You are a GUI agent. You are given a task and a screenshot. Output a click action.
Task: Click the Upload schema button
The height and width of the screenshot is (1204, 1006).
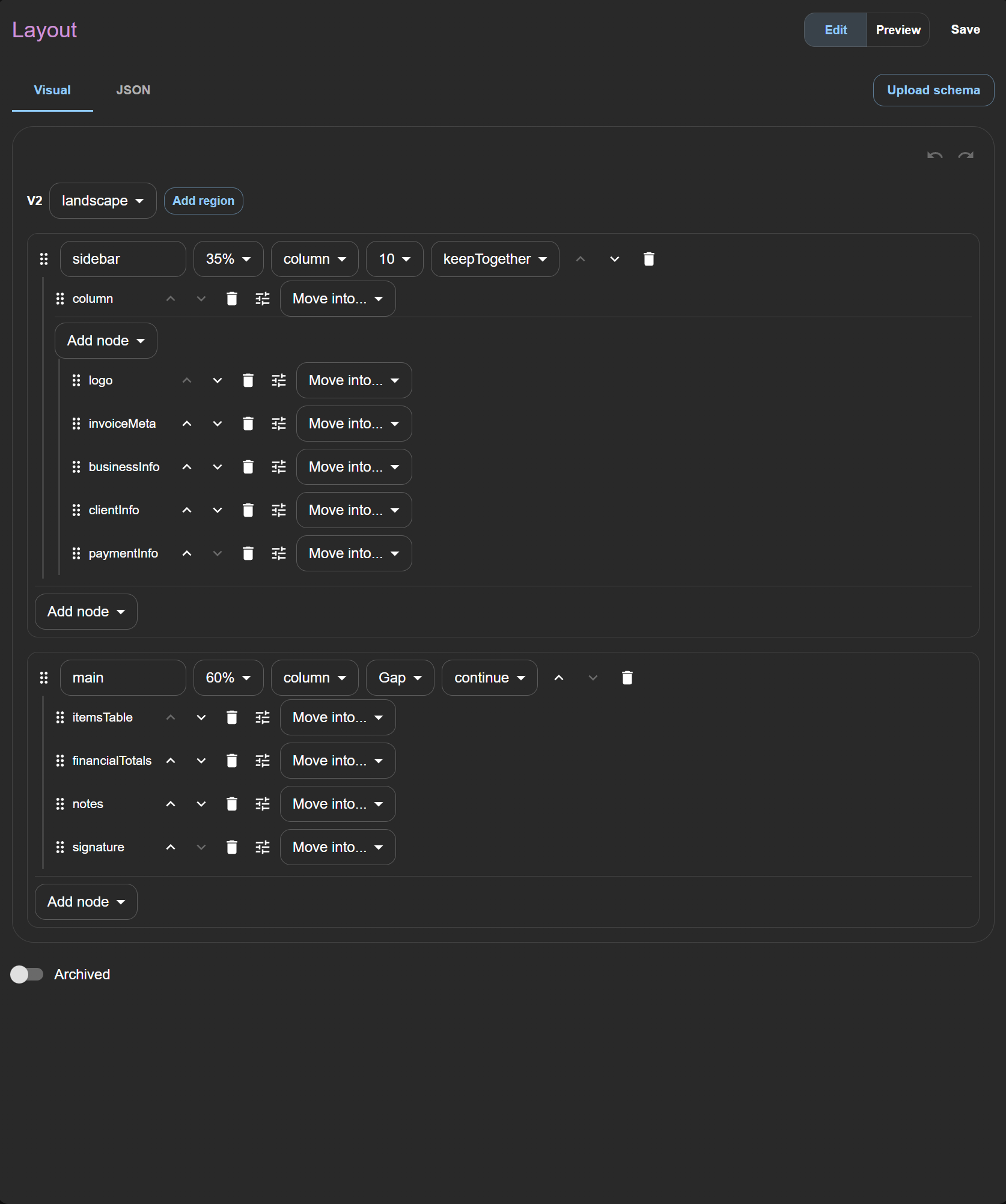click(933, 90)
